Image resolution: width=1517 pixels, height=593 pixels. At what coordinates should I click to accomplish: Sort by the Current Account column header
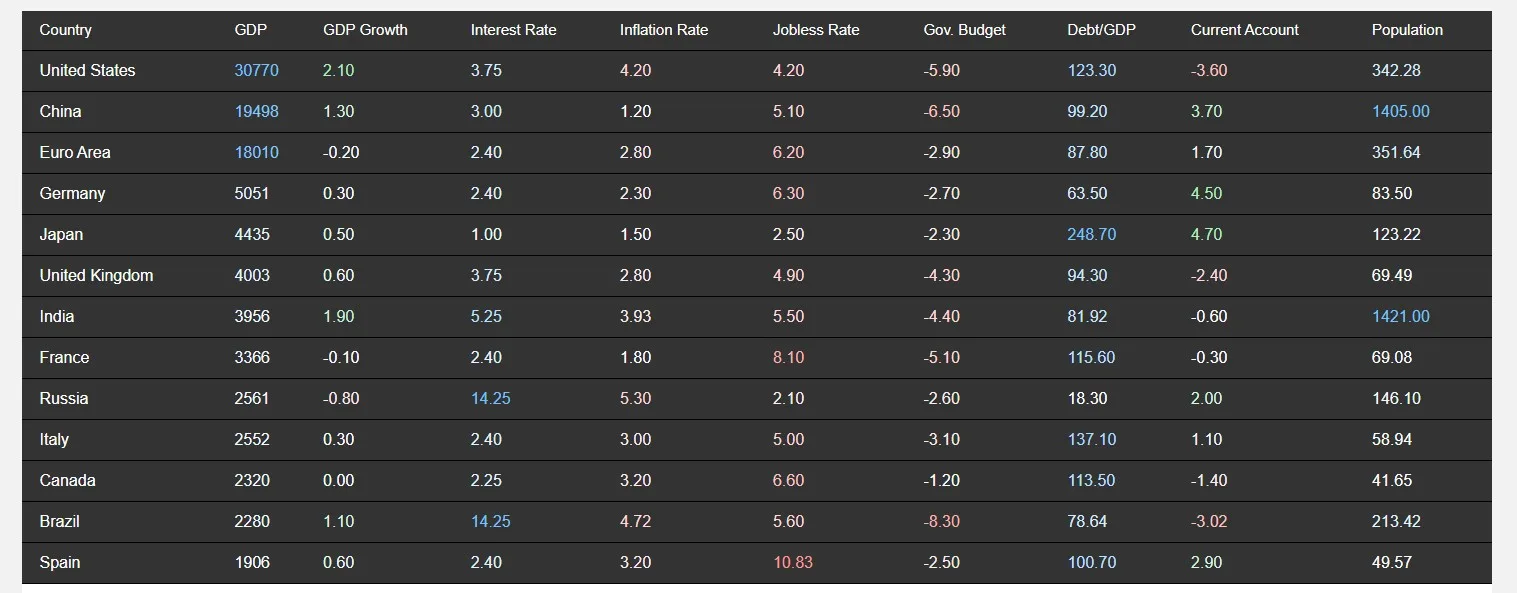pos(1245,30)
